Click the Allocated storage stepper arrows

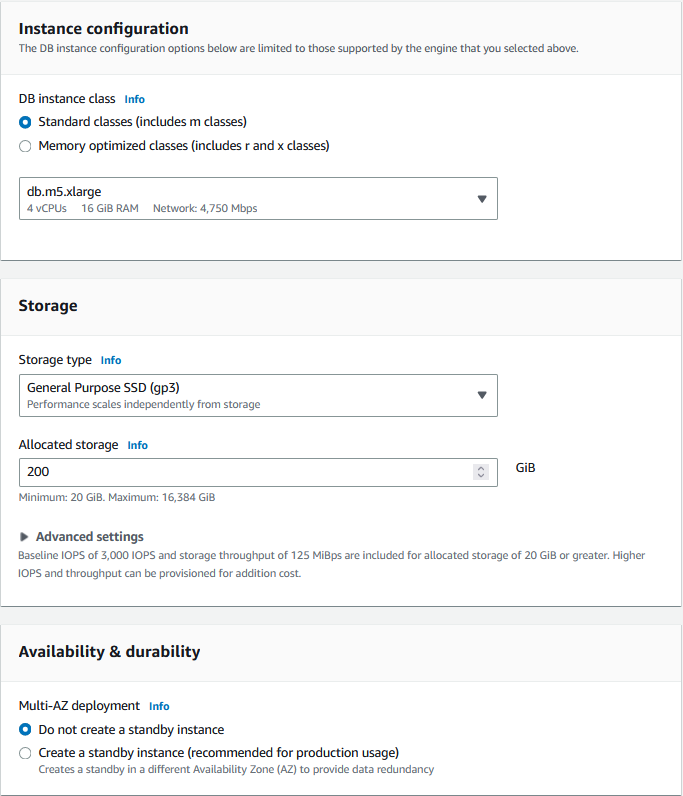tap(481, 472)
